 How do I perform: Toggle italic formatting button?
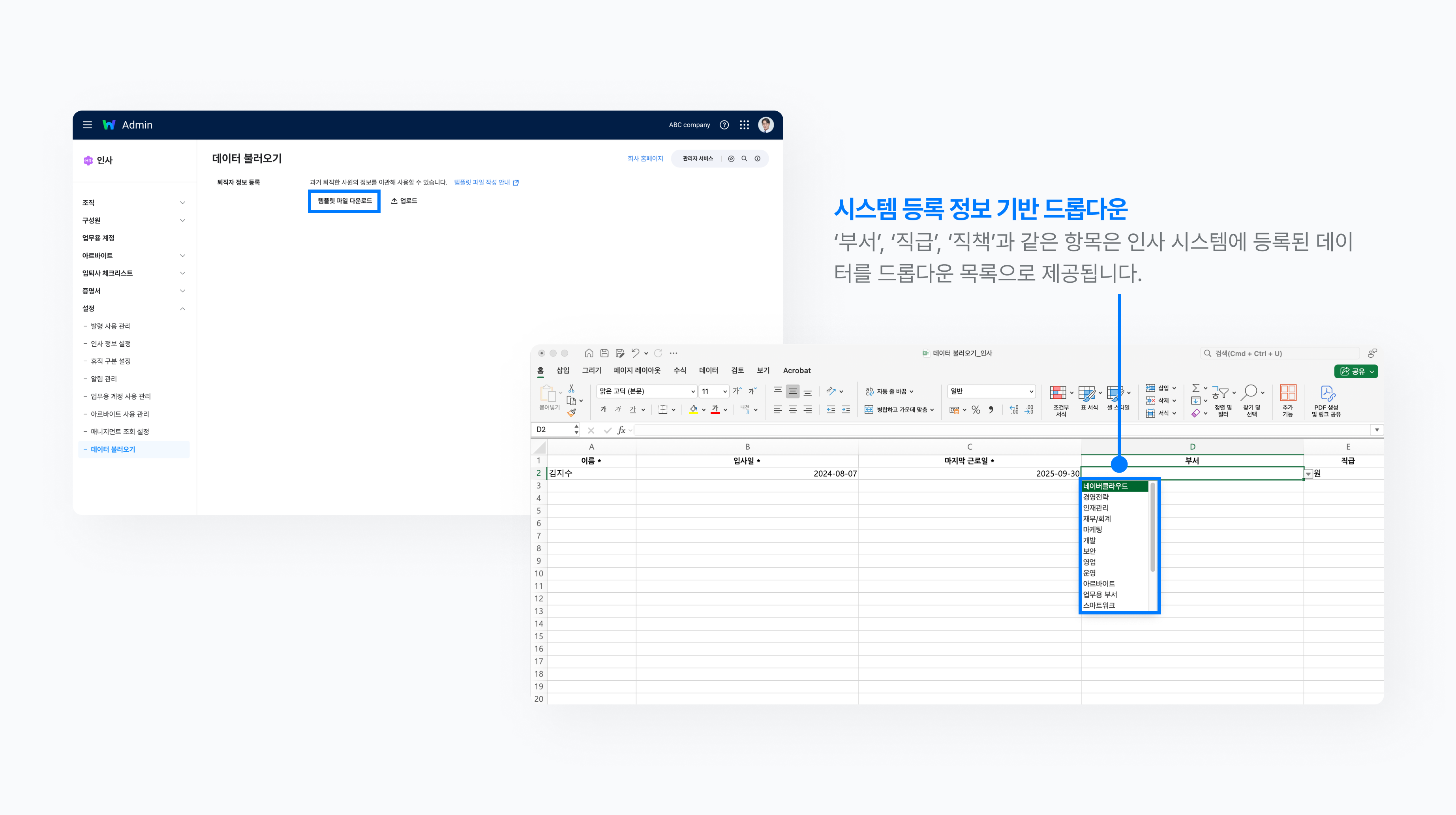[x=618, y=410]
